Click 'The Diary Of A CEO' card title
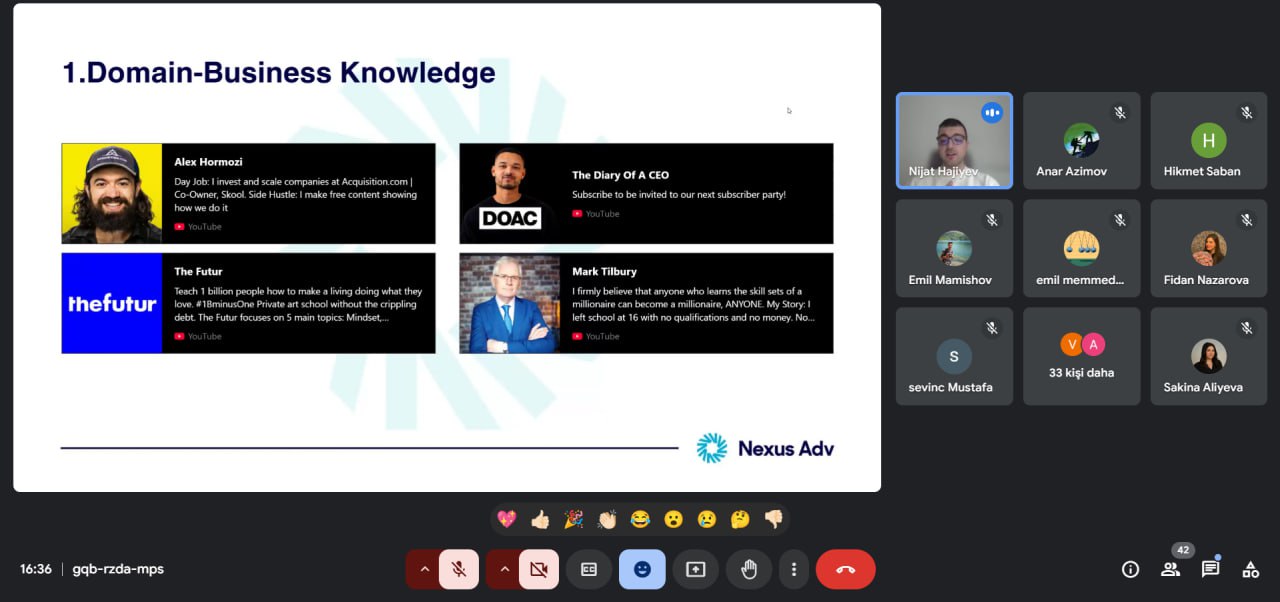Viewport: 1280px width, 602px height. [620, 175]
